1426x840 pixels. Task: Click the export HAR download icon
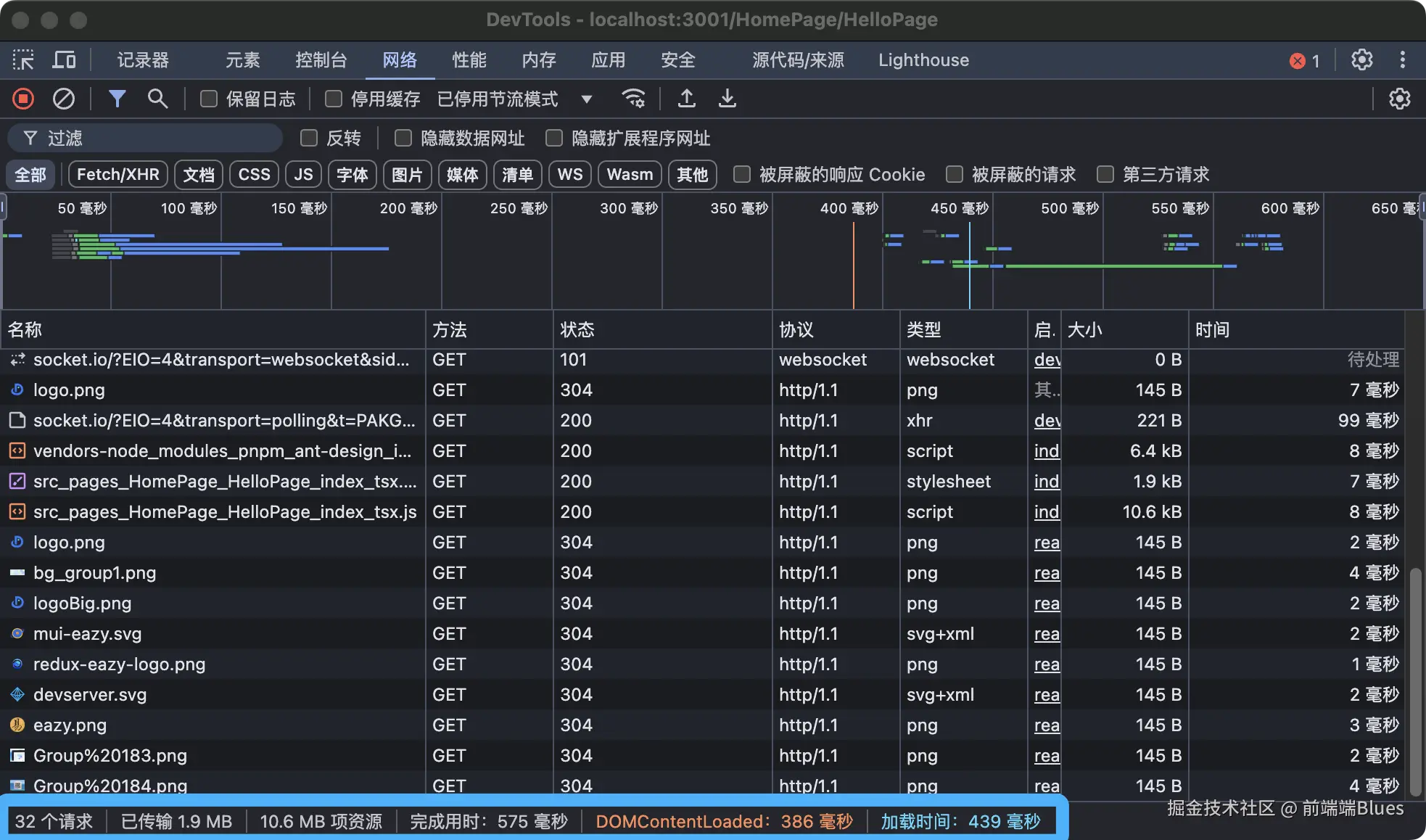tap(727, 99)
